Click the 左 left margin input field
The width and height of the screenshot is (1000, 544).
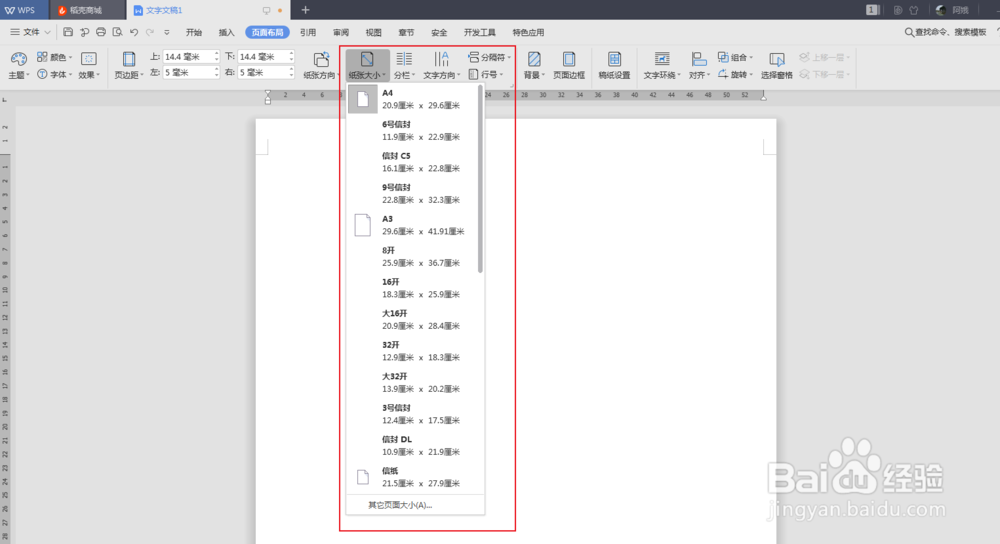(188, 73)
